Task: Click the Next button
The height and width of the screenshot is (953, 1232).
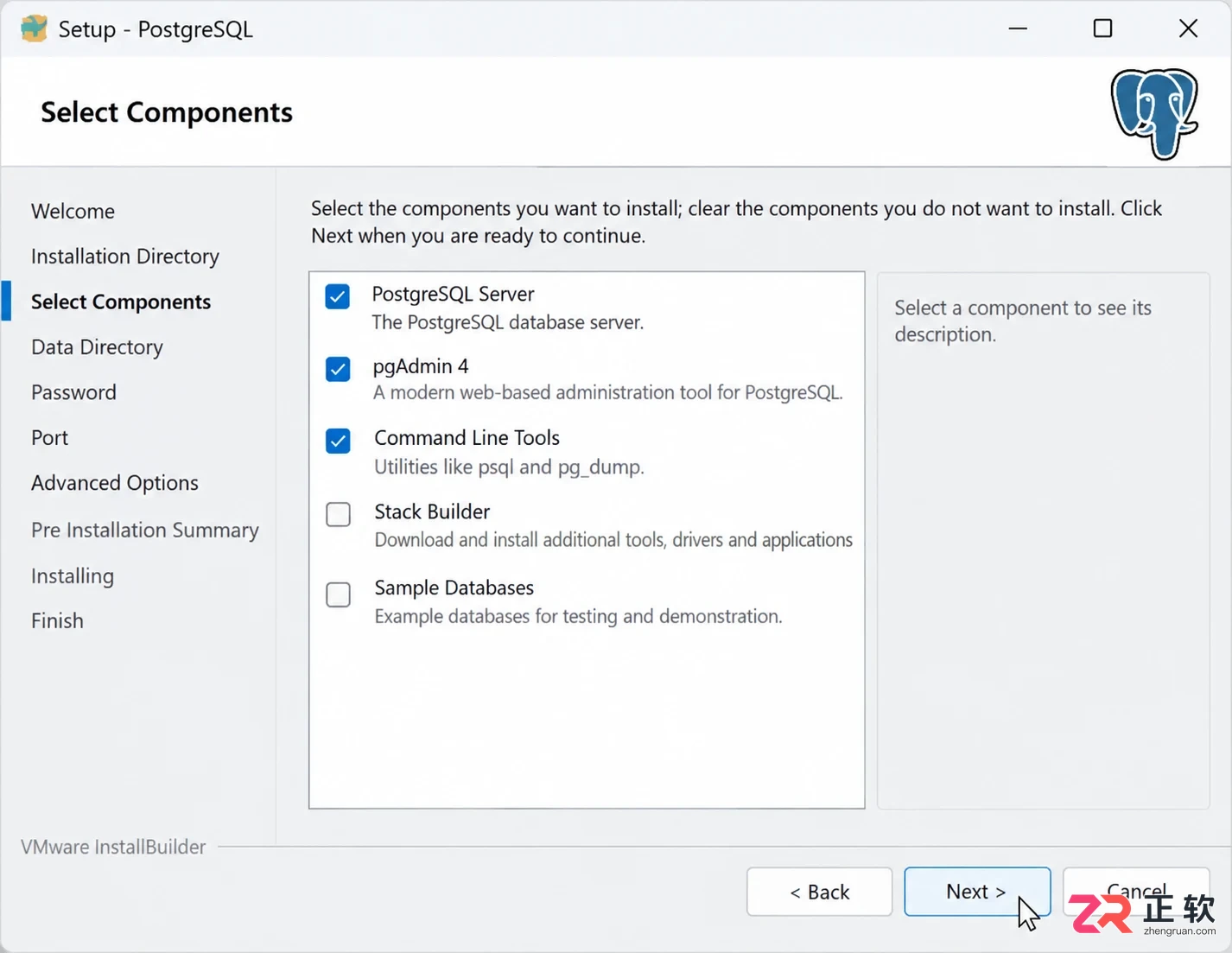Action: click(x=977, y=892)
